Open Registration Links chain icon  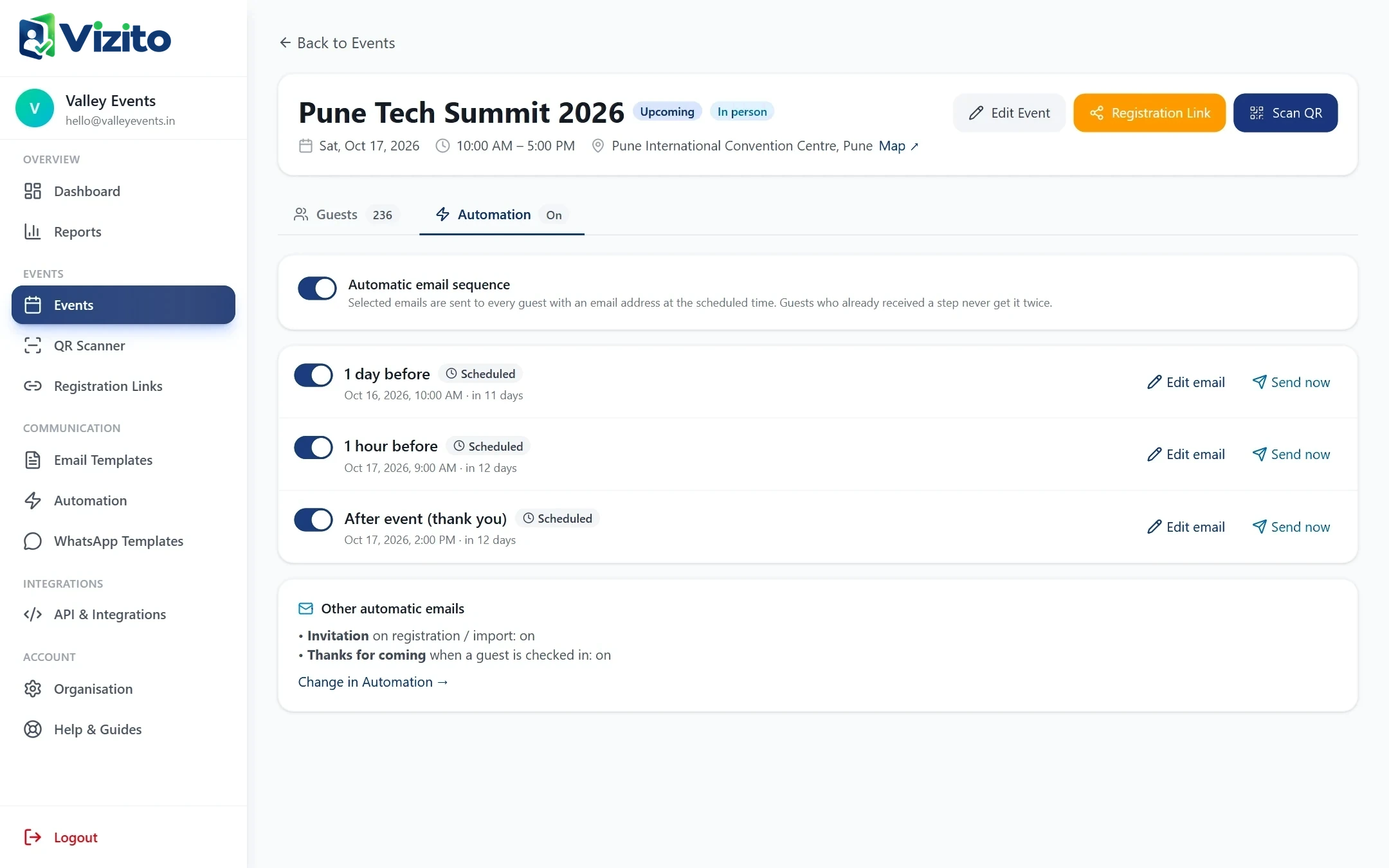33,386
